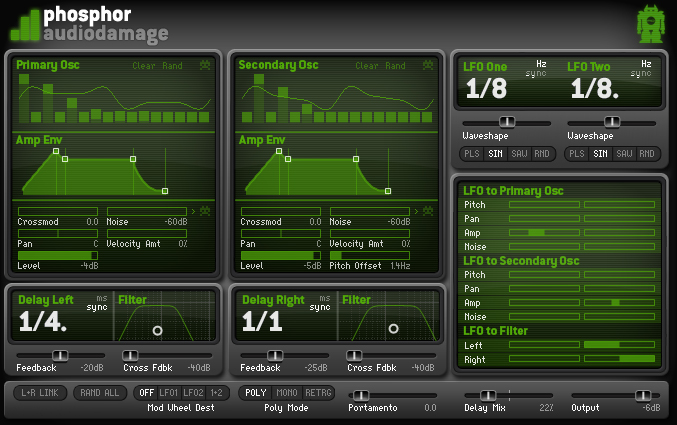Click the Secondary Osc Pitch Offset bar

click(x=370, y=256)
